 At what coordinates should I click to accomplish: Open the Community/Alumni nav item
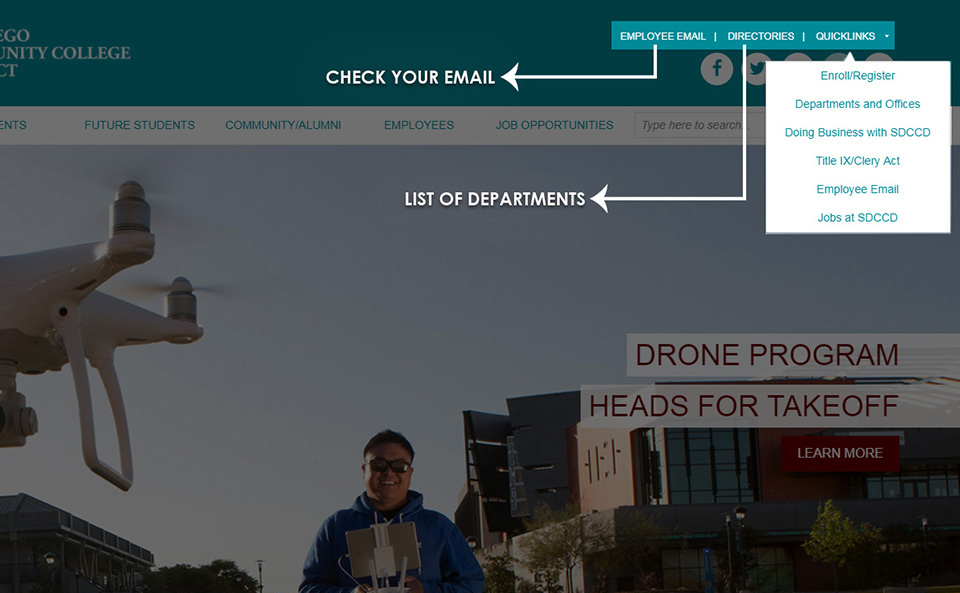click(x=283, y=125)
